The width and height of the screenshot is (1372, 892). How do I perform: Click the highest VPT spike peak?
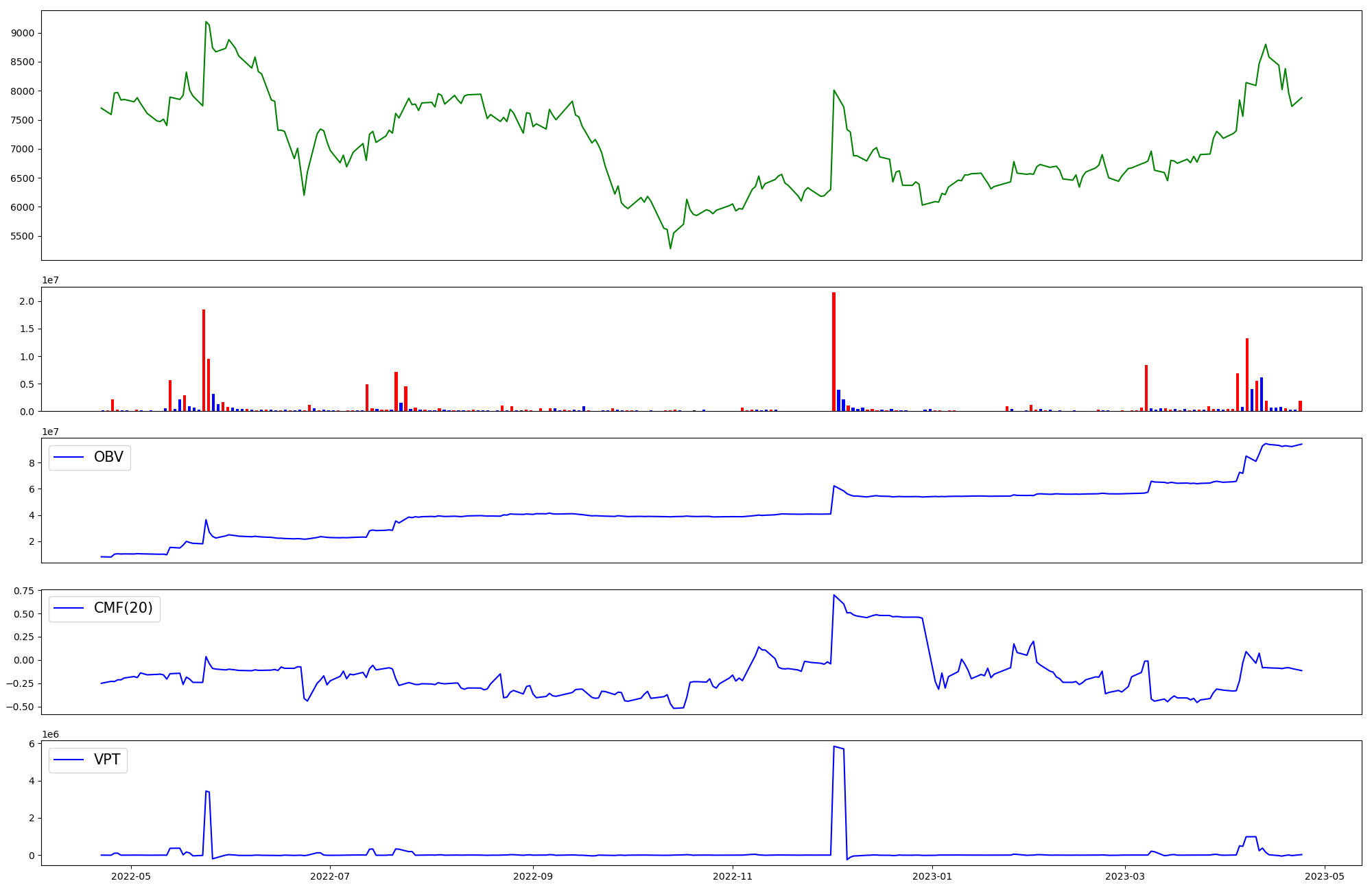click(x=834, y=747)
